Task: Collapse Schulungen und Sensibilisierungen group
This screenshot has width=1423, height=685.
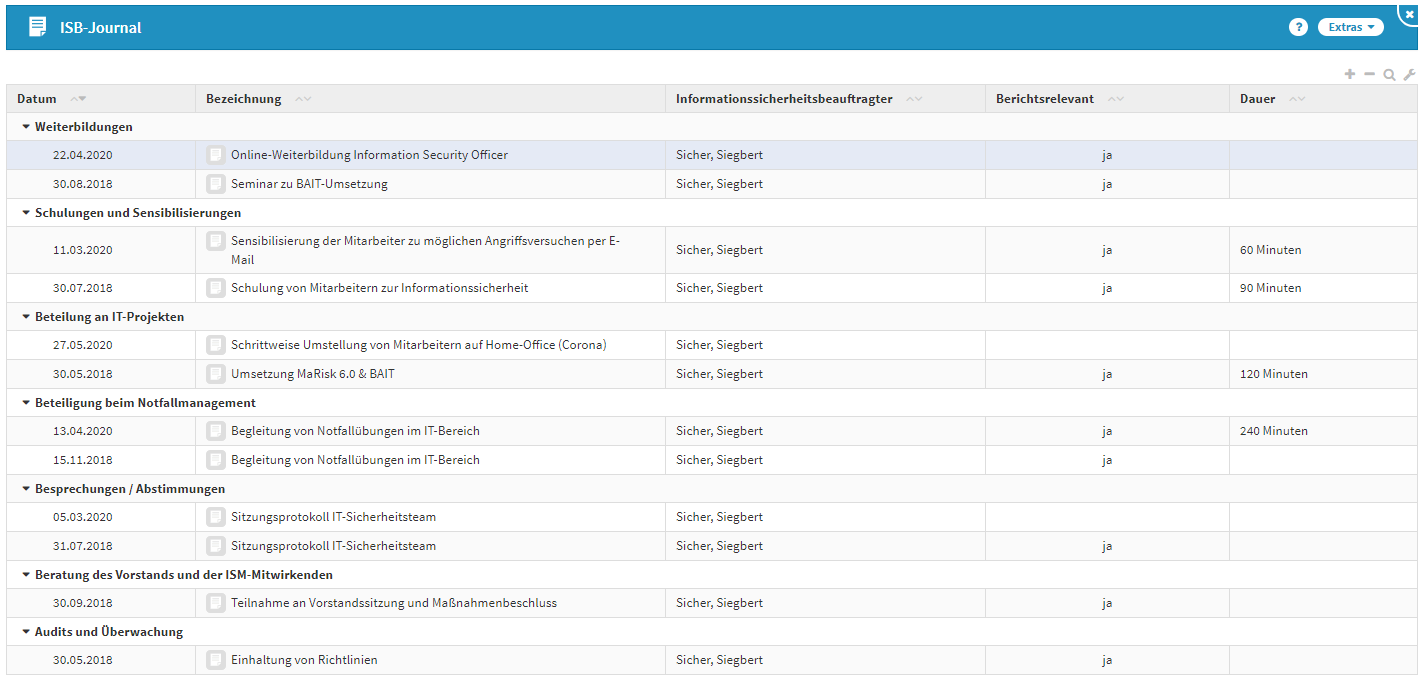Action: [x=26, y=213]
